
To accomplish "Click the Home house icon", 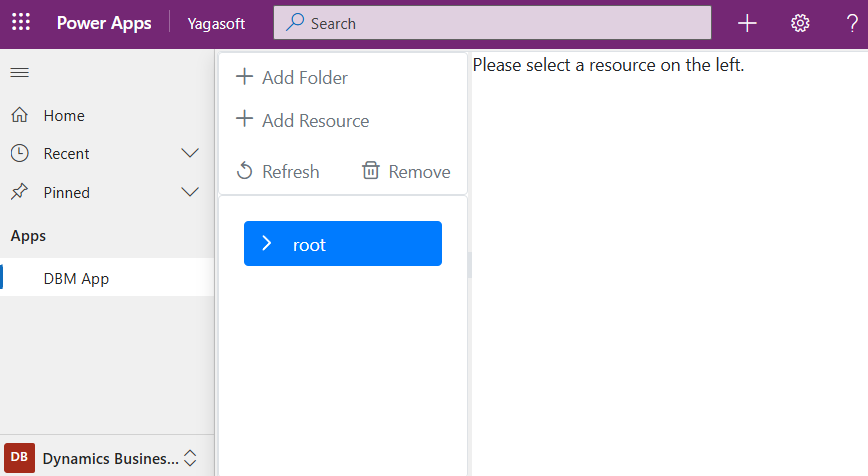I will 19,115.
